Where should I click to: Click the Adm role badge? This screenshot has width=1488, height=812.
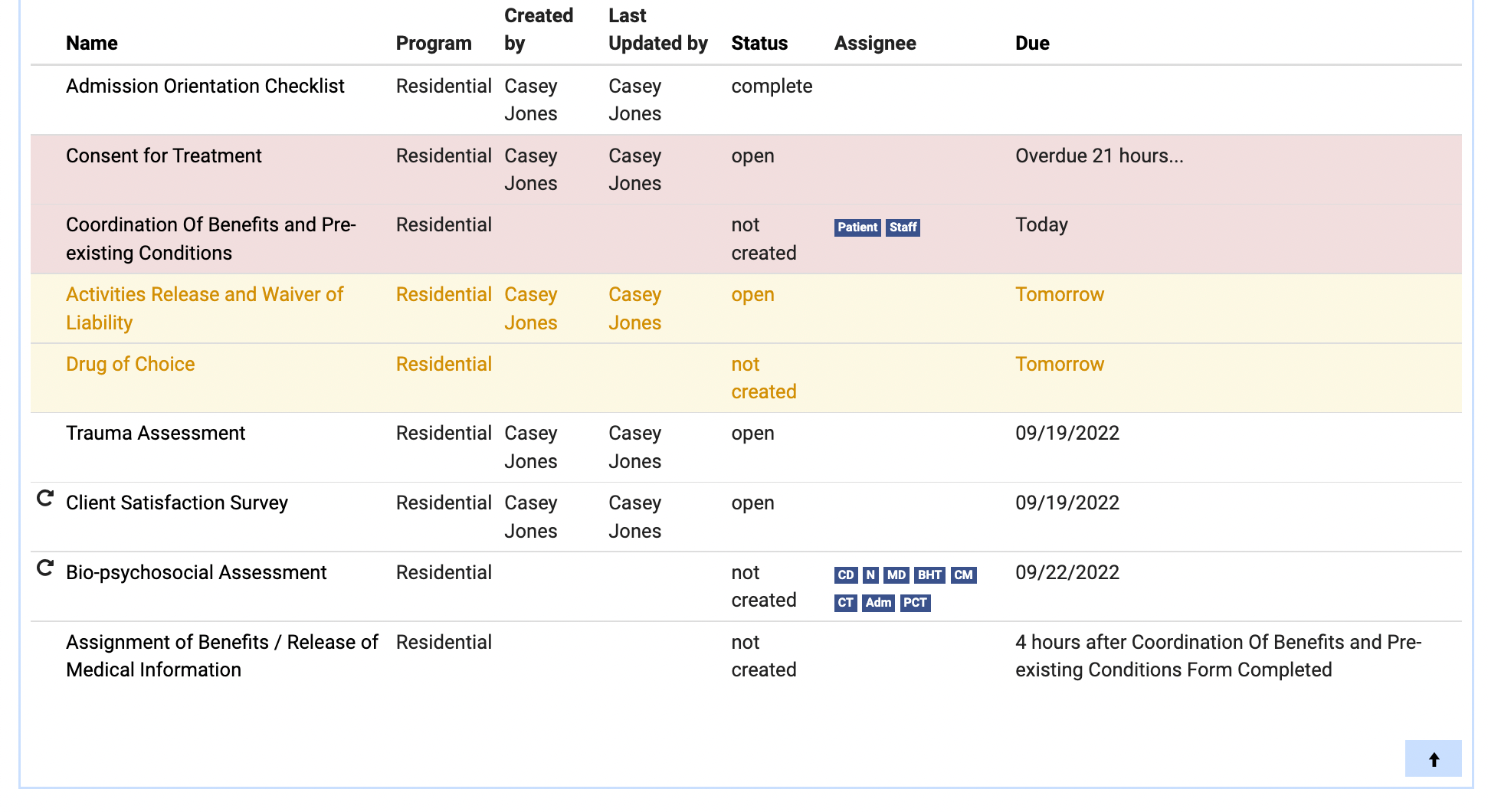point(879,603)
